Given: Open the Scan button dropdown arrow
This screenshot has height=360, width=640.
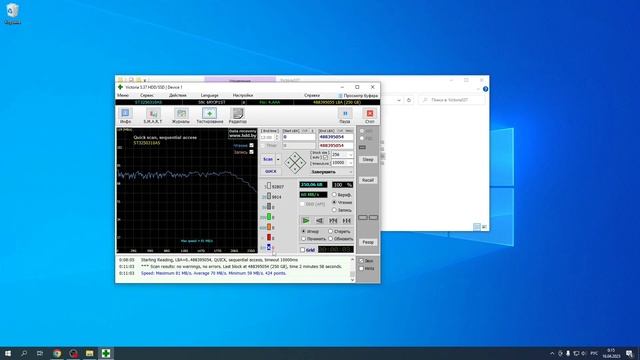Looking at the screenshot, I should (x=278, y=159).
